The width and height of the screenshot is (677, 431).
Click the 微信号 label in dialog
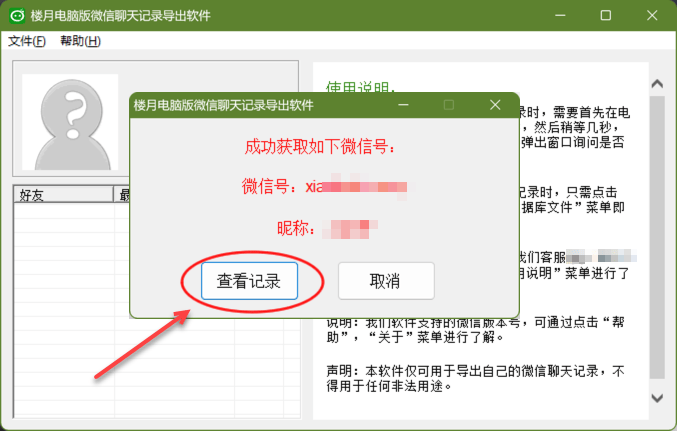(269, 187)
